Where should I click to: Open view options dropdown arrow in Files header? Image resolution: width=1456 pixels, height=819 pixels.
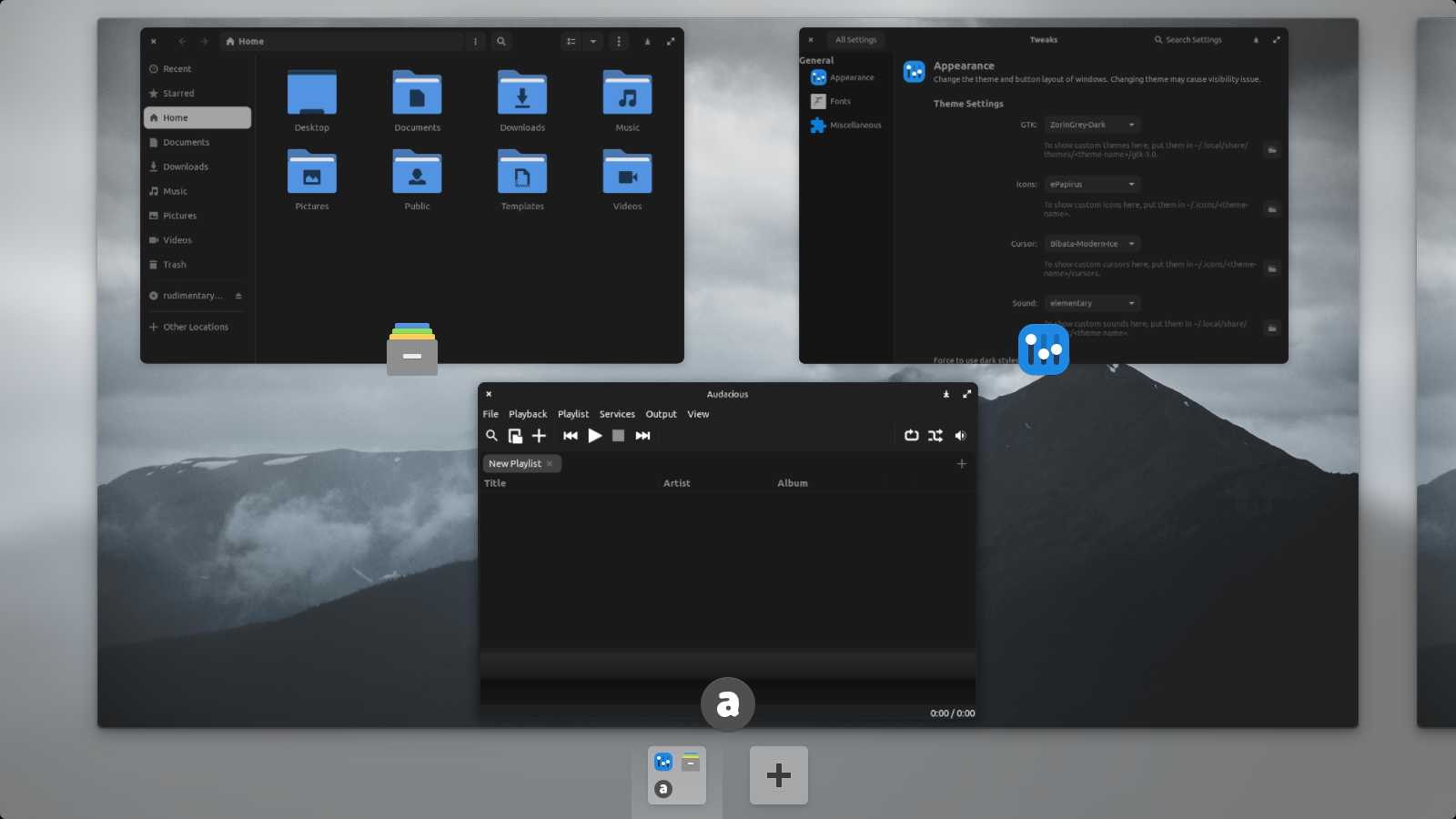592,41
